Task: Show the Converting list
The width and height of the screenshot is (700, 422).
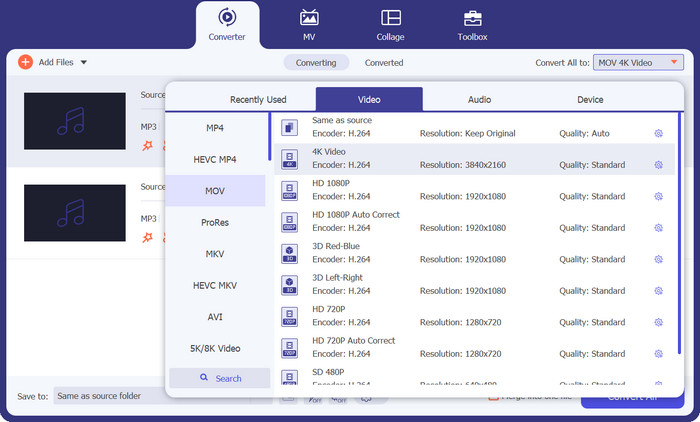Action: [316, 63]
